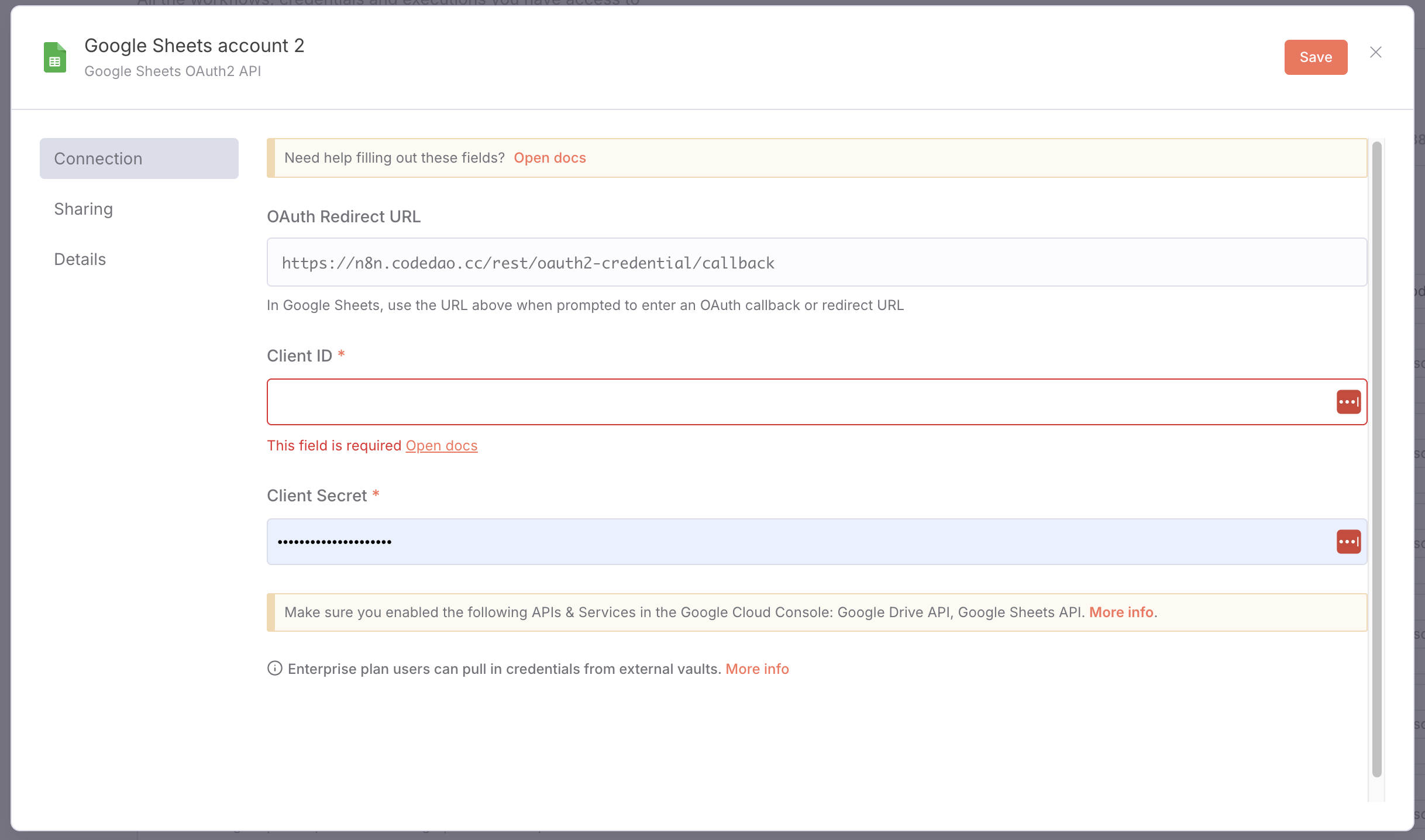Open docs link in the help banner

click(550, 158)
